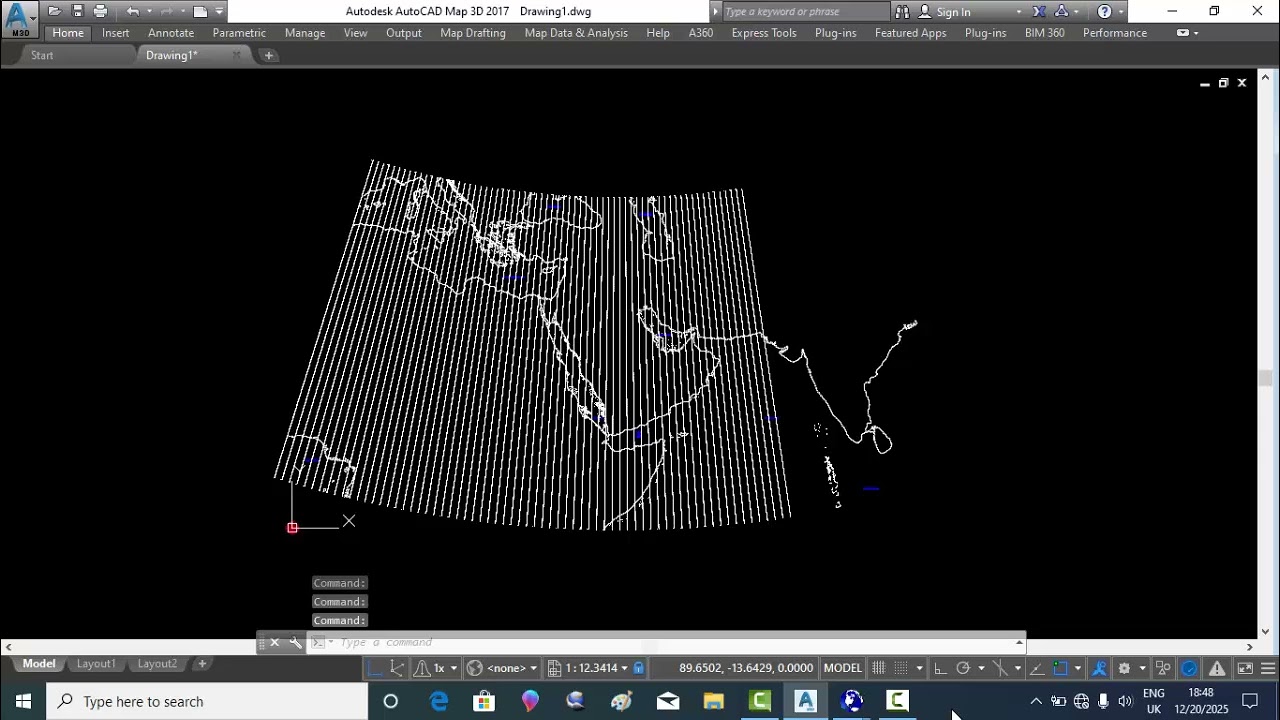Add a new layout with plus button

pos(201,664)
